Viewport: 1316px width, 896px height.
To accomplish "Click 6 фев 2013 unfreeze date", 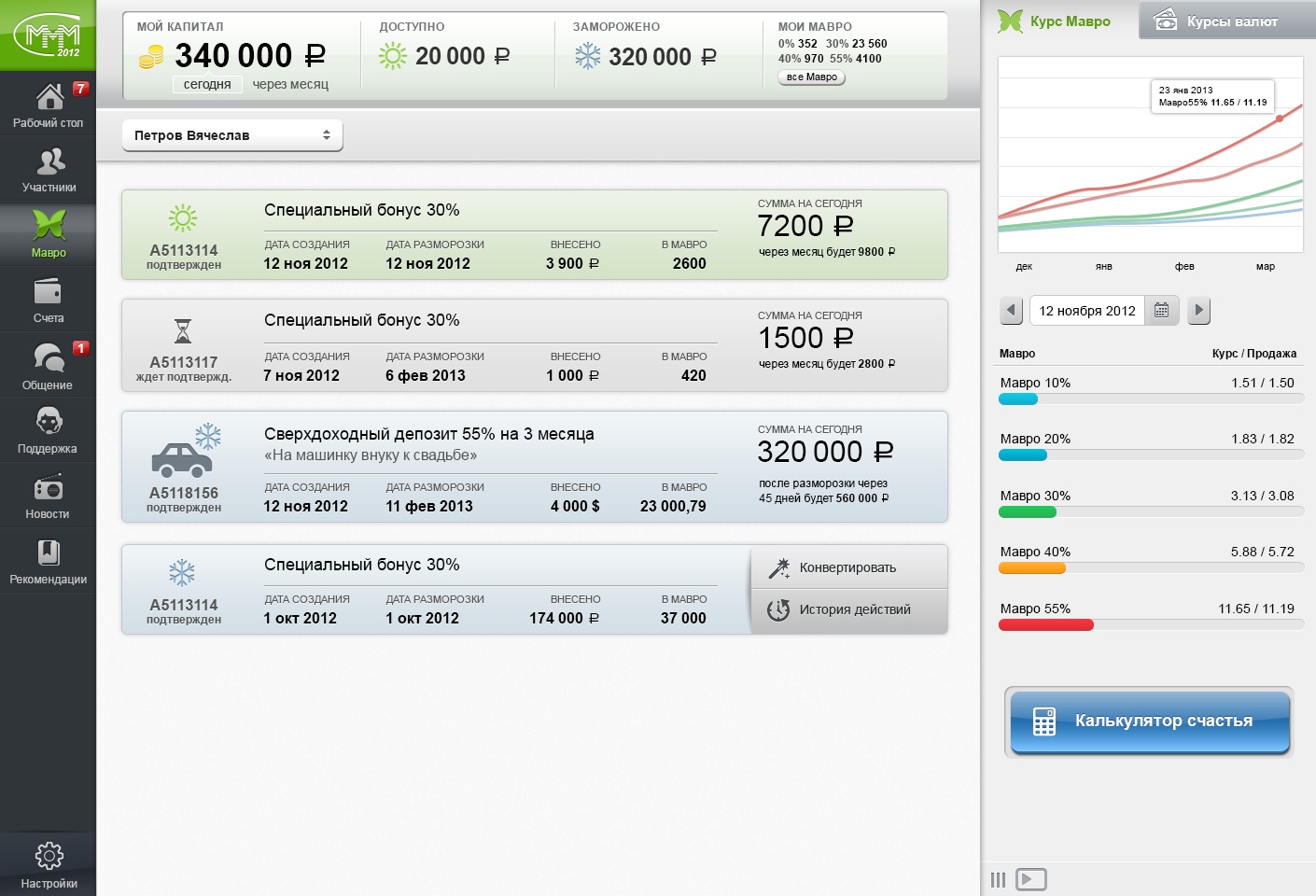I will [426, 375].
